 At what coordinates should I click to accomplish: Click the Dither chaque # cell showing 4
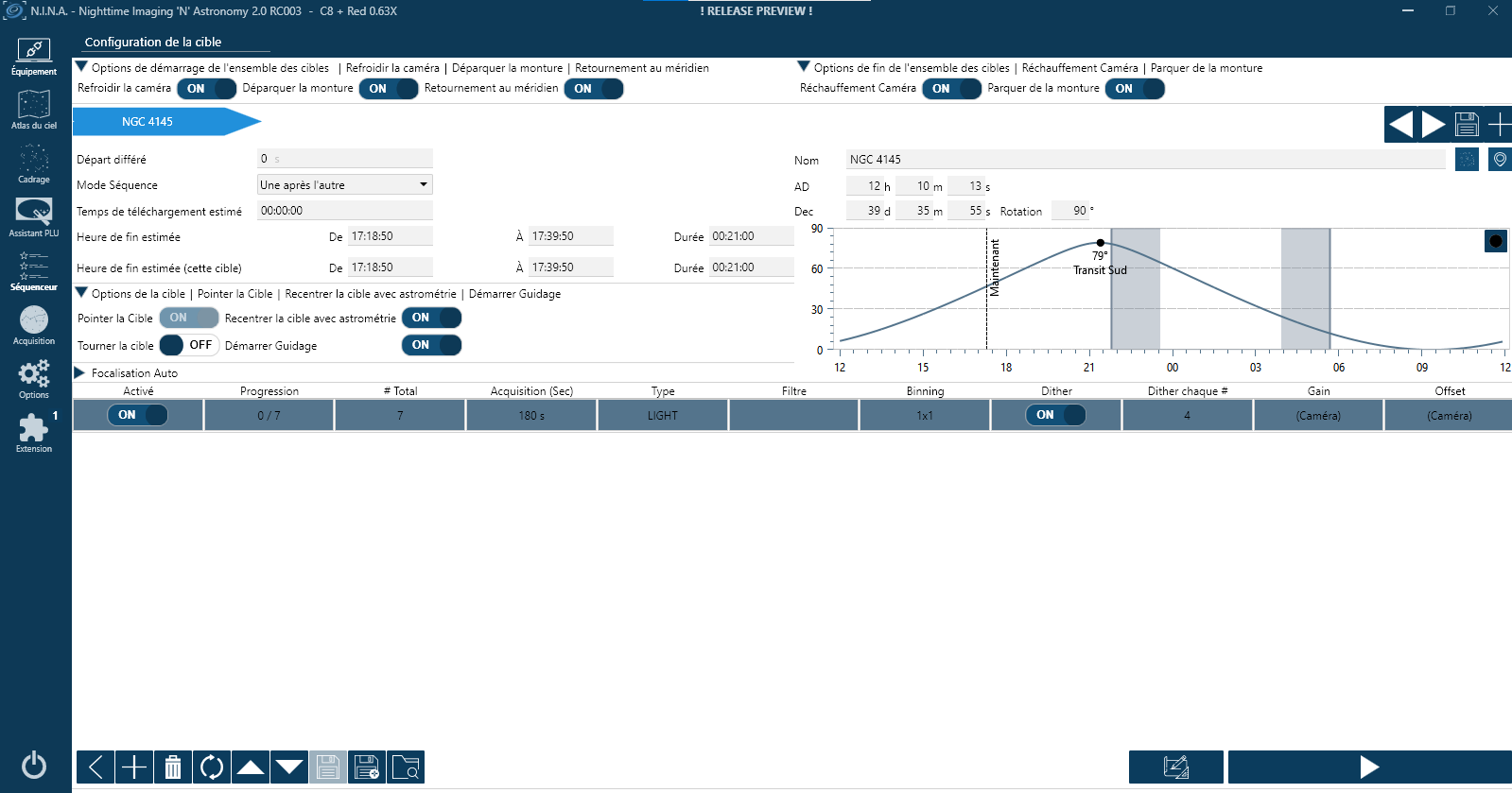click(1188, 416)
